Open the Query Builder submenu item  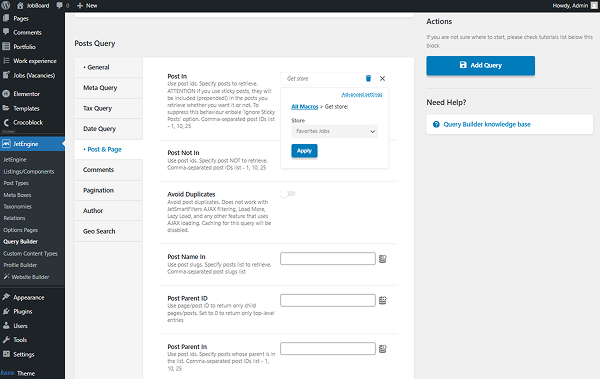pos(21,242)
